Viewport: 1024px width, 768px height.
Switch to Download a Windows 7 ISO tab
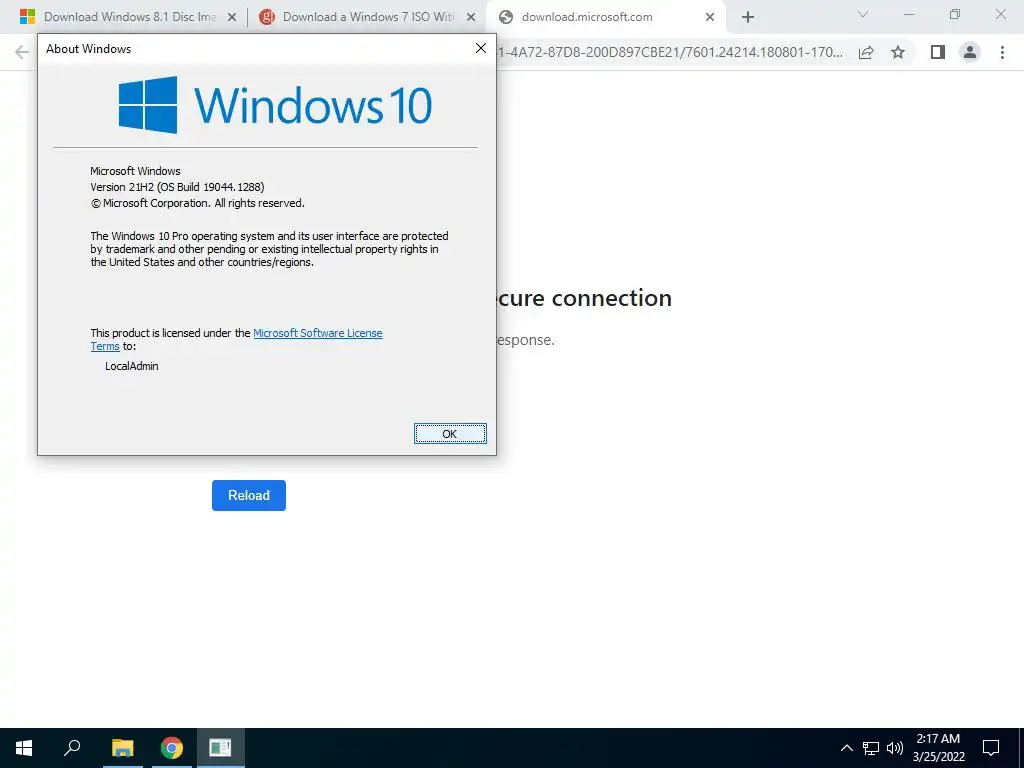367,17
